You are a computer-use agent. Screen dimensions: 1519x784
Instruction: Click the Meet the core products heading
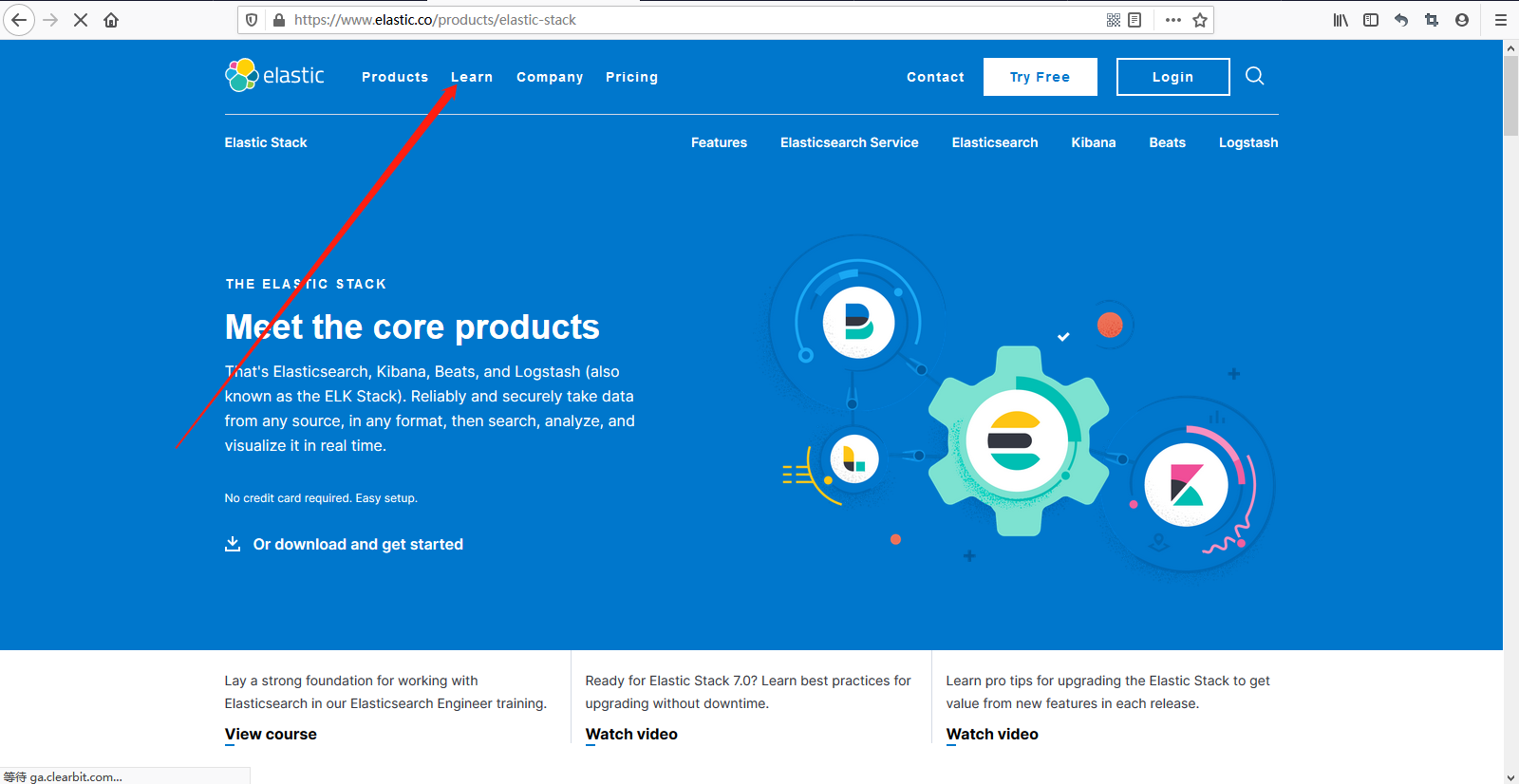(412, 327)
